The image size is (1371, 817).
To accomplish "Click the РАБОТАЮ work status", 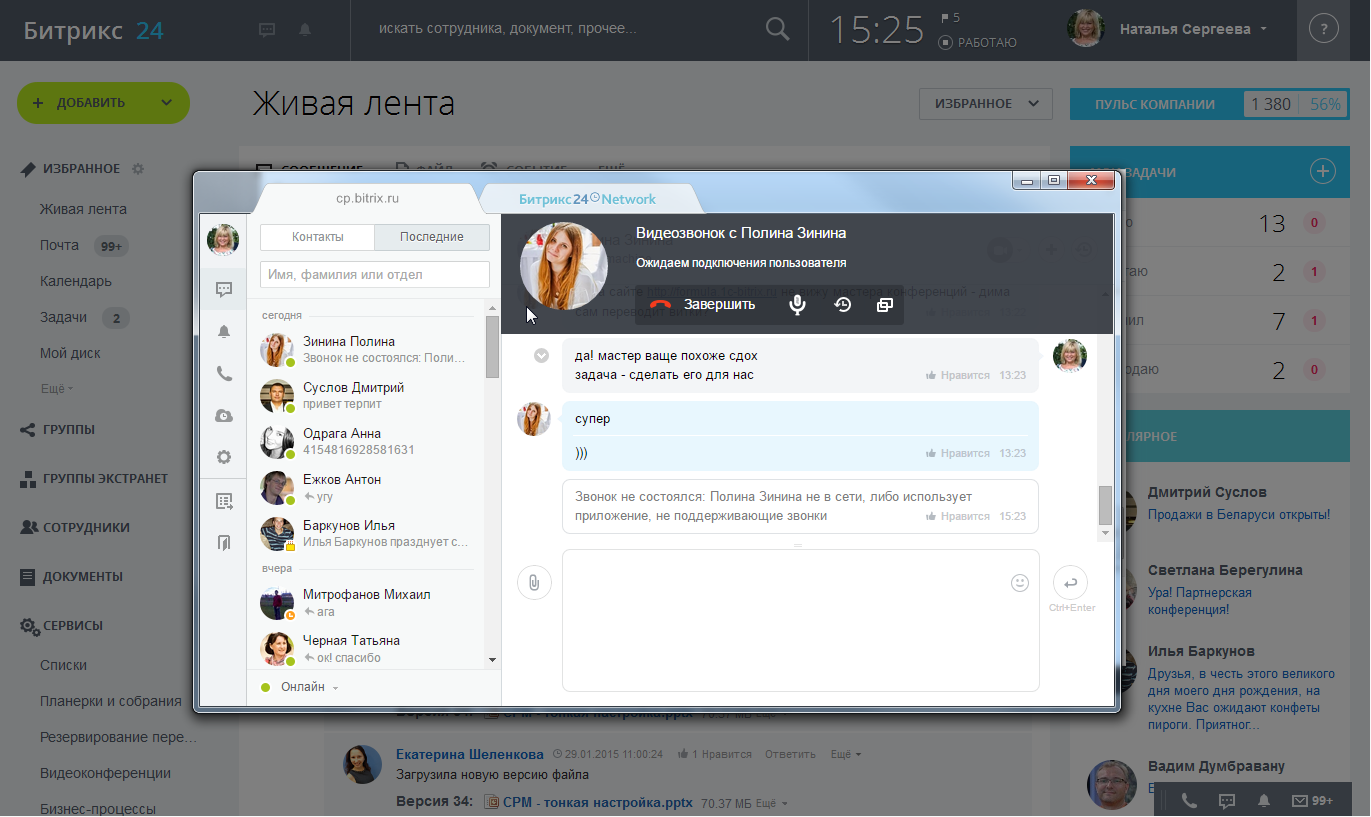I will [x=978, y=42].
